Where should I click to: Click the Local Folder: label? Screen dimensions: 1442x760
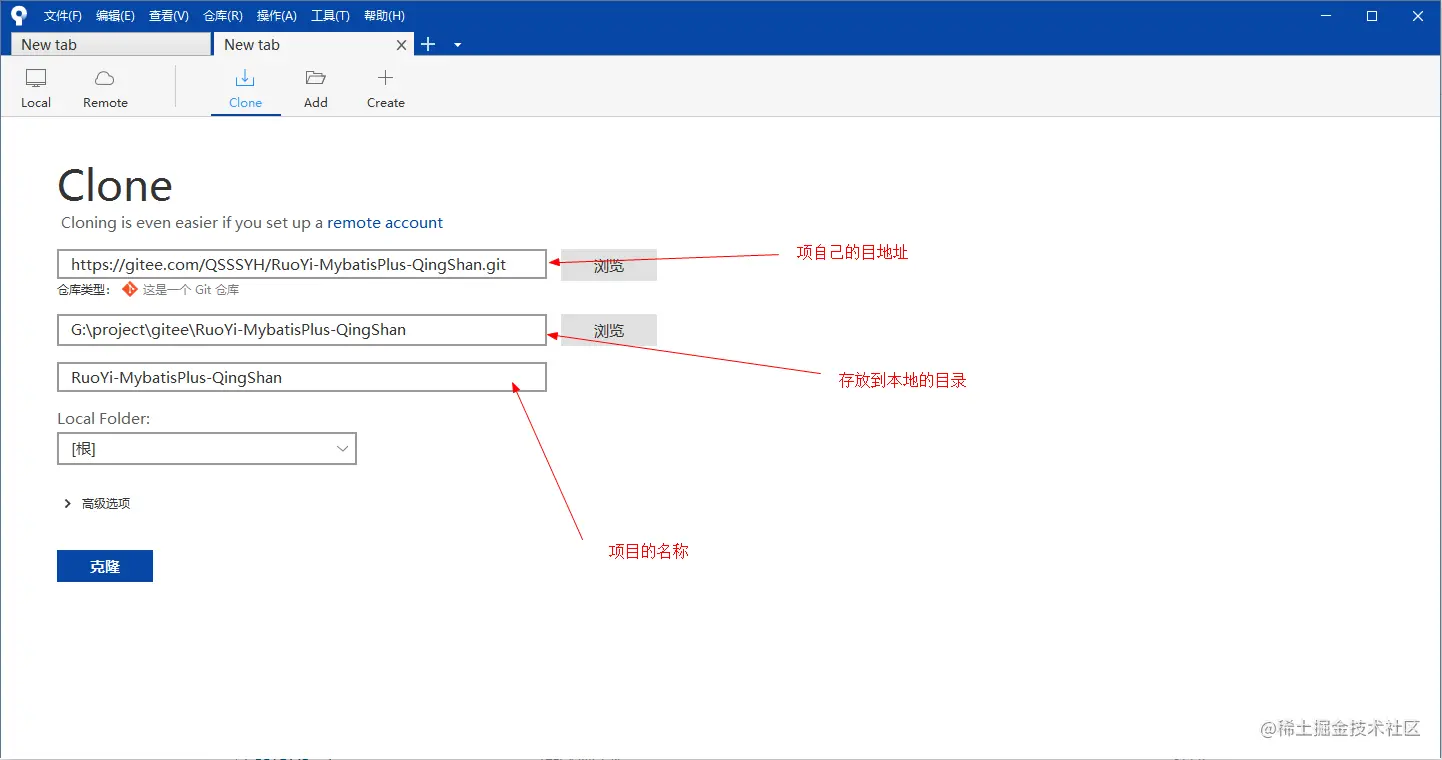(104, 419)
